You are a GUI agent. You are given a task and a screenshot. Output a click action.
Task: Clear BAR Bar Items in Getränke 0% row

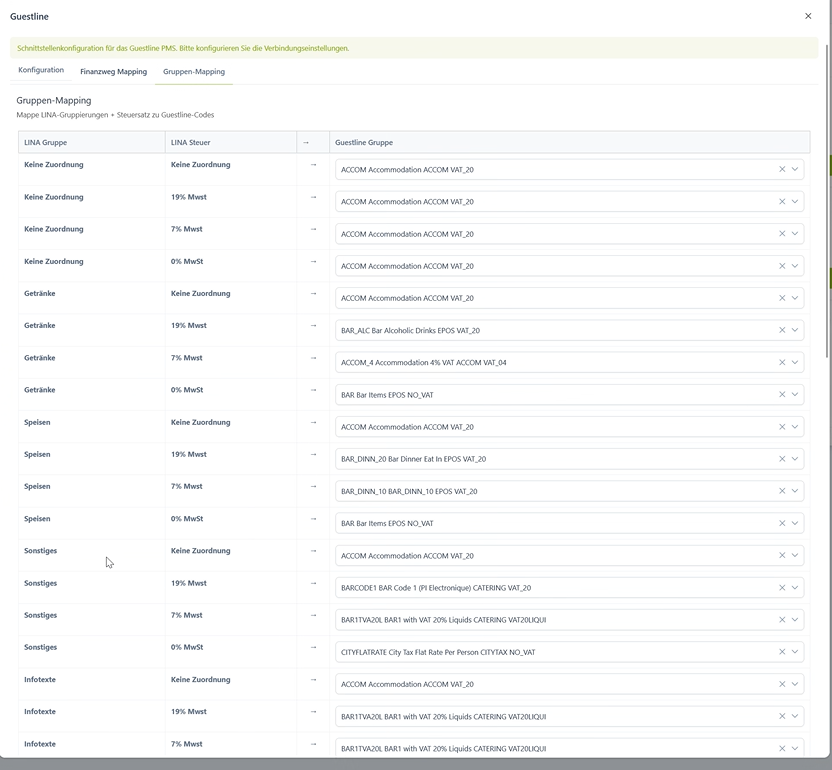(x=782, y=394)
